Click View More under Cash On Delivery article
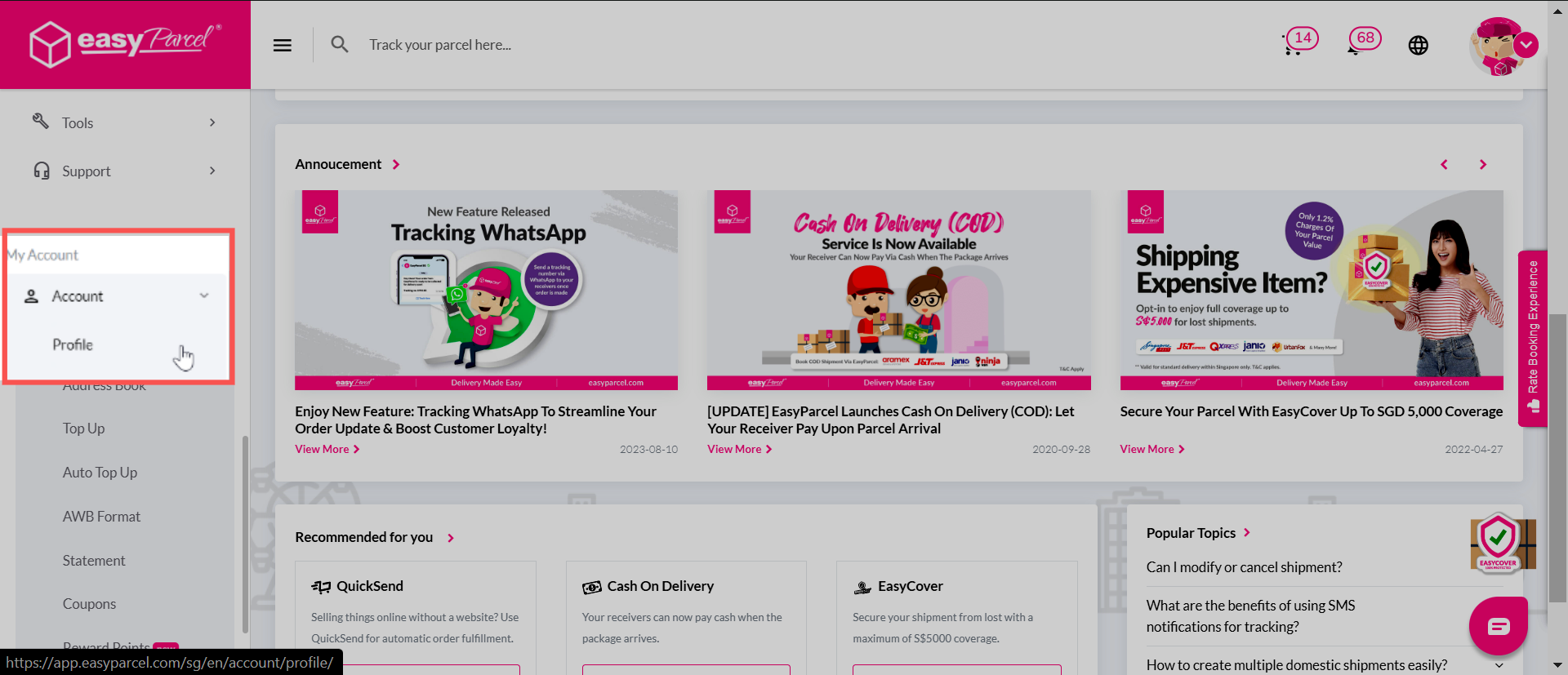 coord(739,450)
